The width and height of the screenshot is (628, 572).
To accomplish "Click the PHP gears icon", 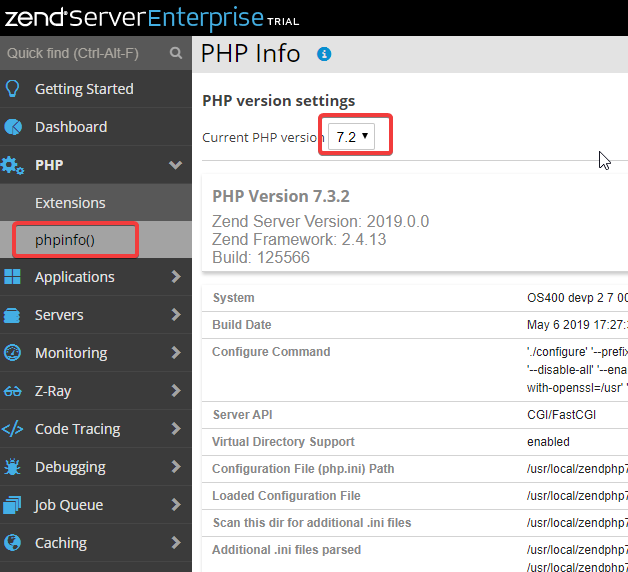I will coord(13,165).
